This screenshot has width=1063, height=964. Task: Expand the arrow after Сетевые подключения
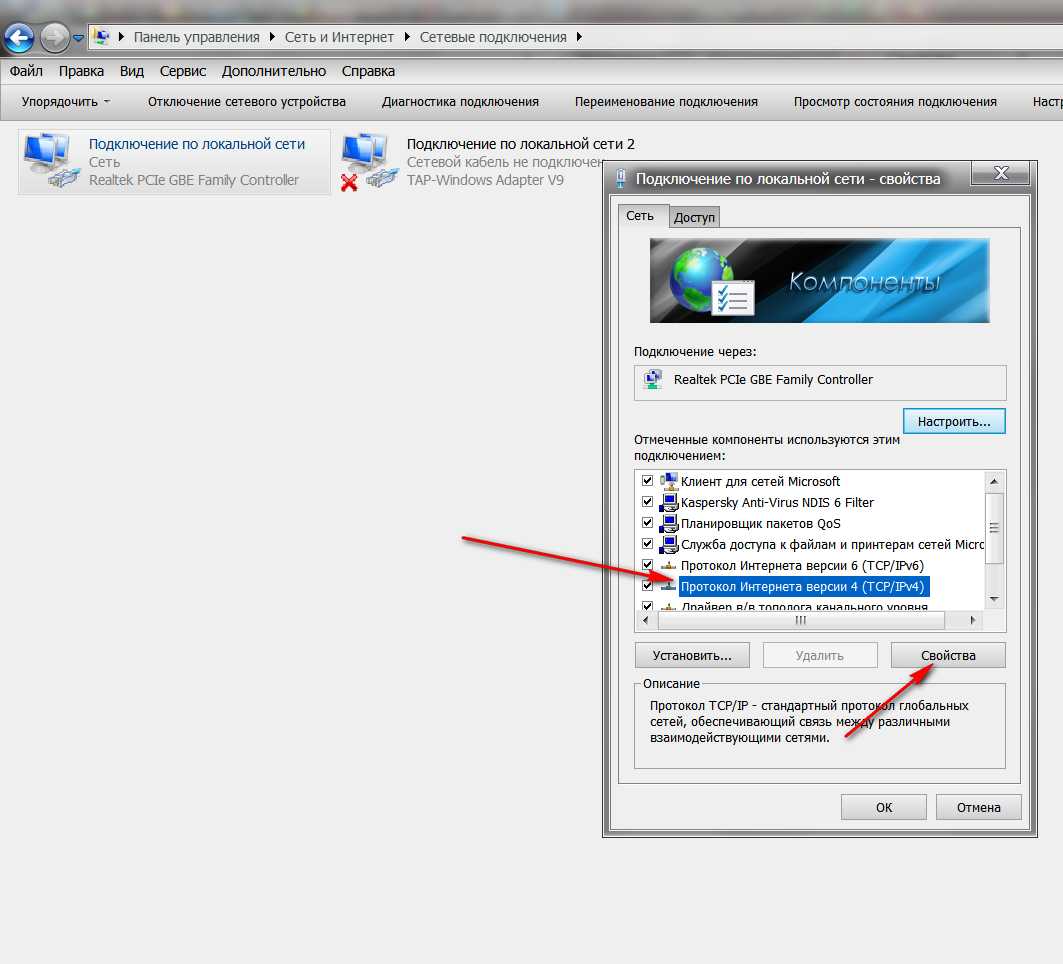[579, 37]
